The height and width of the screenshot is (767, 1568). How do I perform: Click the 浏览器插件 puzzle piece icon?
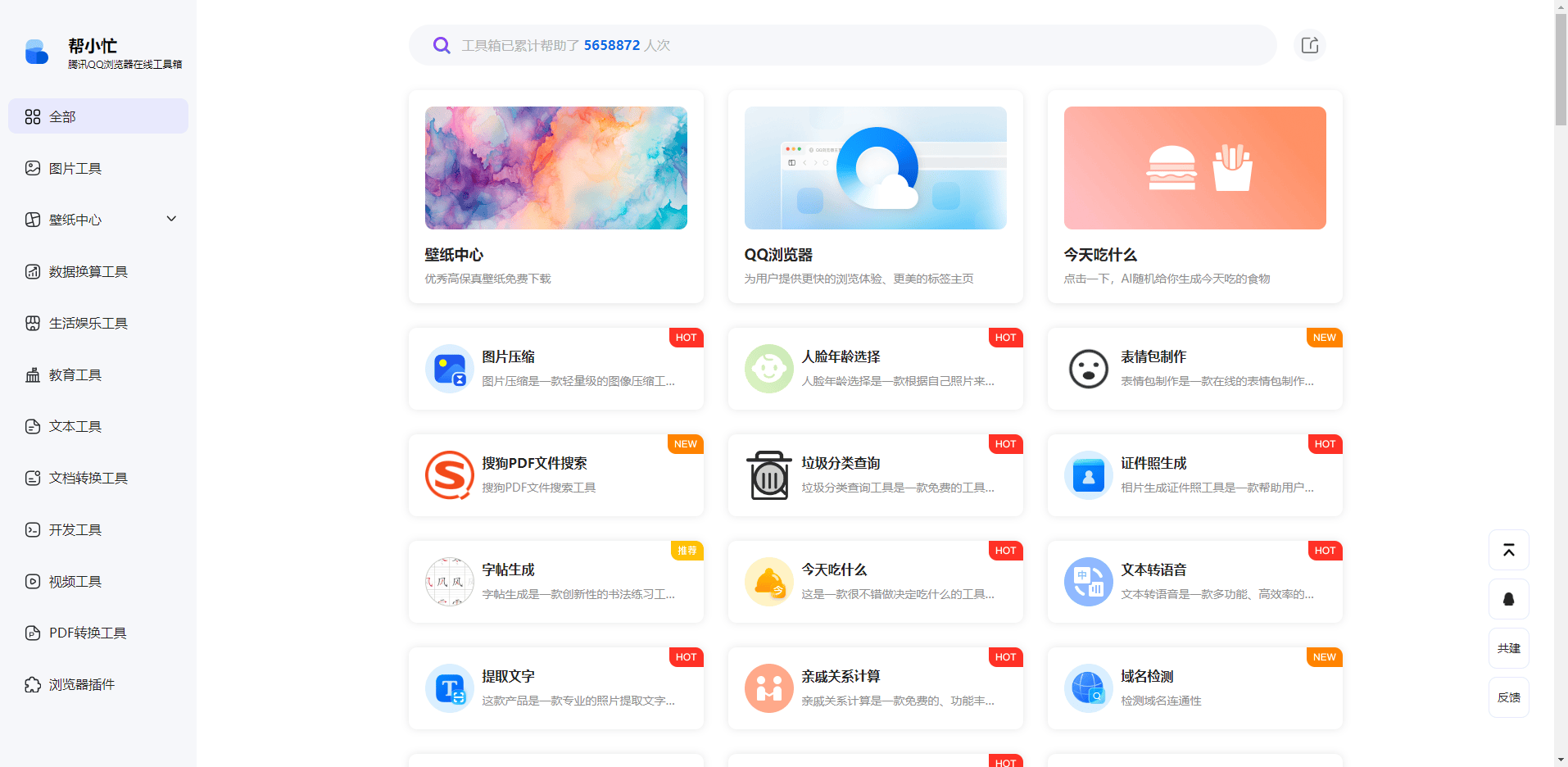(x=33, y=684)
